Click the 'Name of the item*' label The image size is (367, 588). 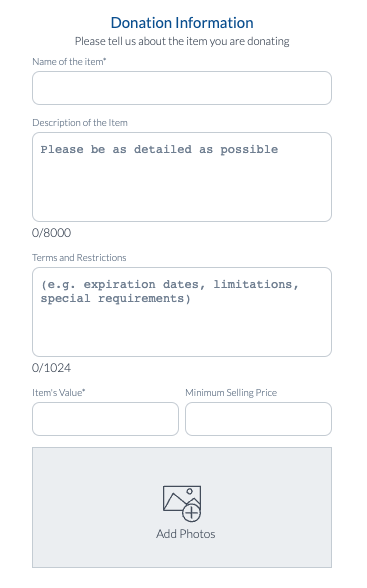click(69, 62)
